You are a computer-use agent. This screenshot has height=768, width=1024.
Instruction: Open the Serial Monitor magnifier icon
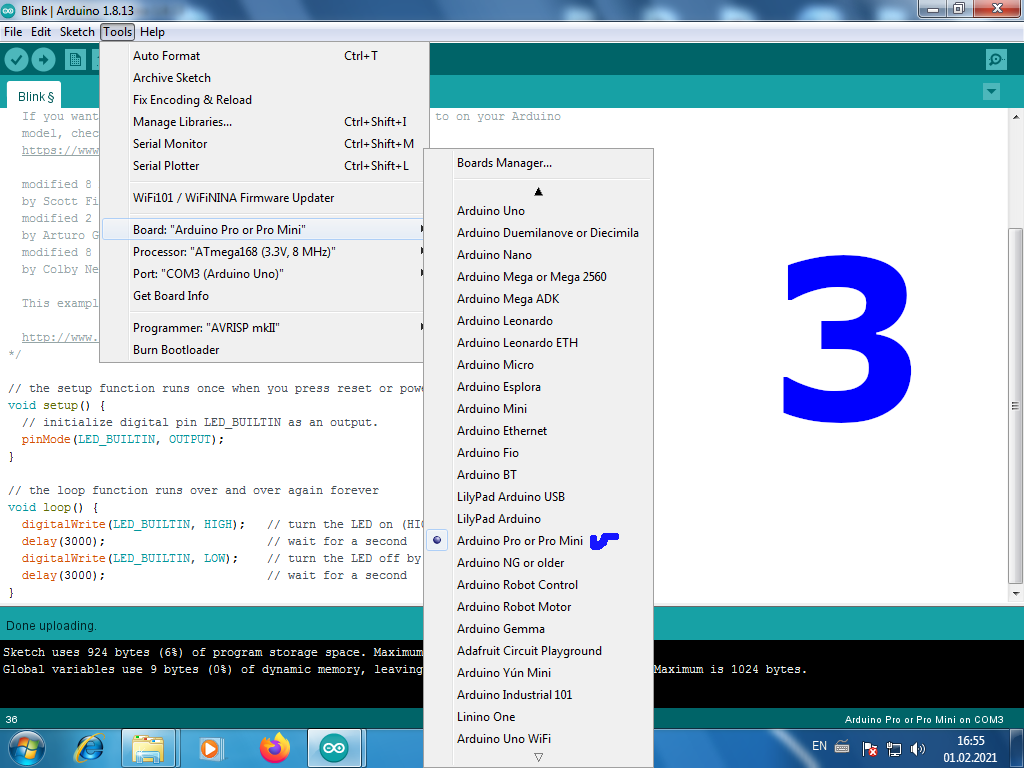996,59
